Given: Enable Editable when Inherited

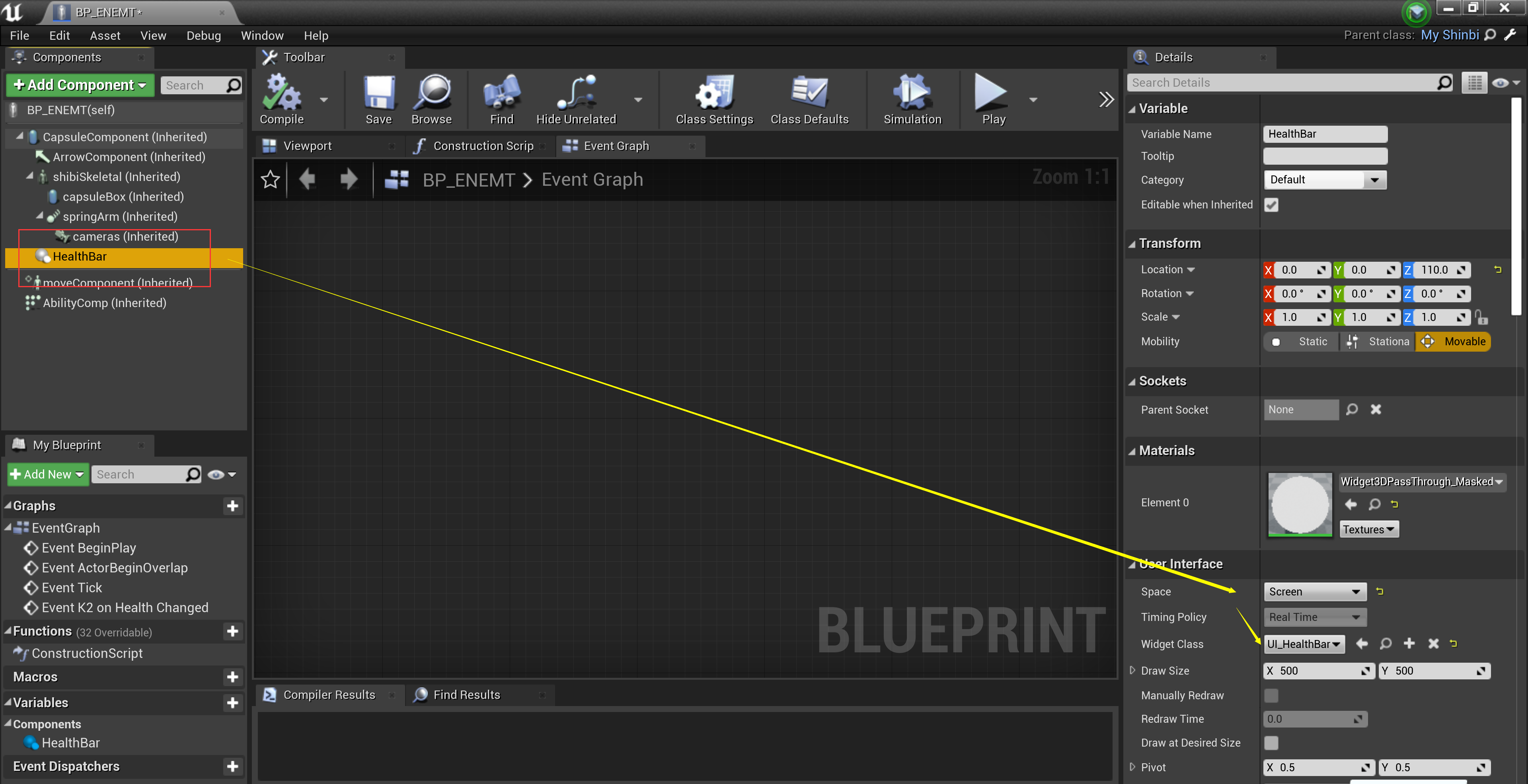Looking at the screenshot, I should tap(1271, 204).
